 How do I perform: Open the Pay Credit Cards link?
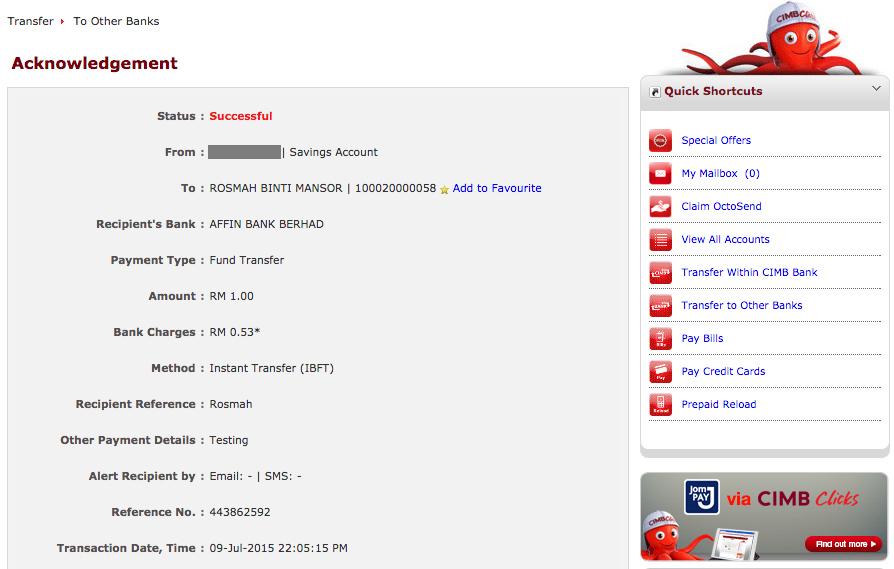click(x=724, y=372)
